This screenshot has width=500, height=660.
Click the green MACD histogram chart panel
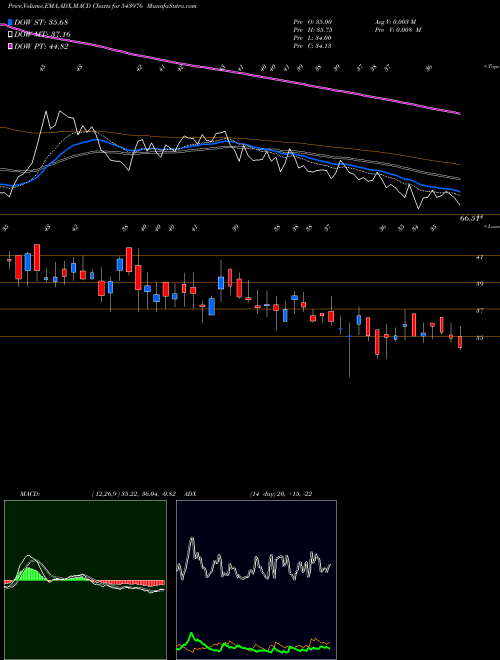[x=85, y=580]
